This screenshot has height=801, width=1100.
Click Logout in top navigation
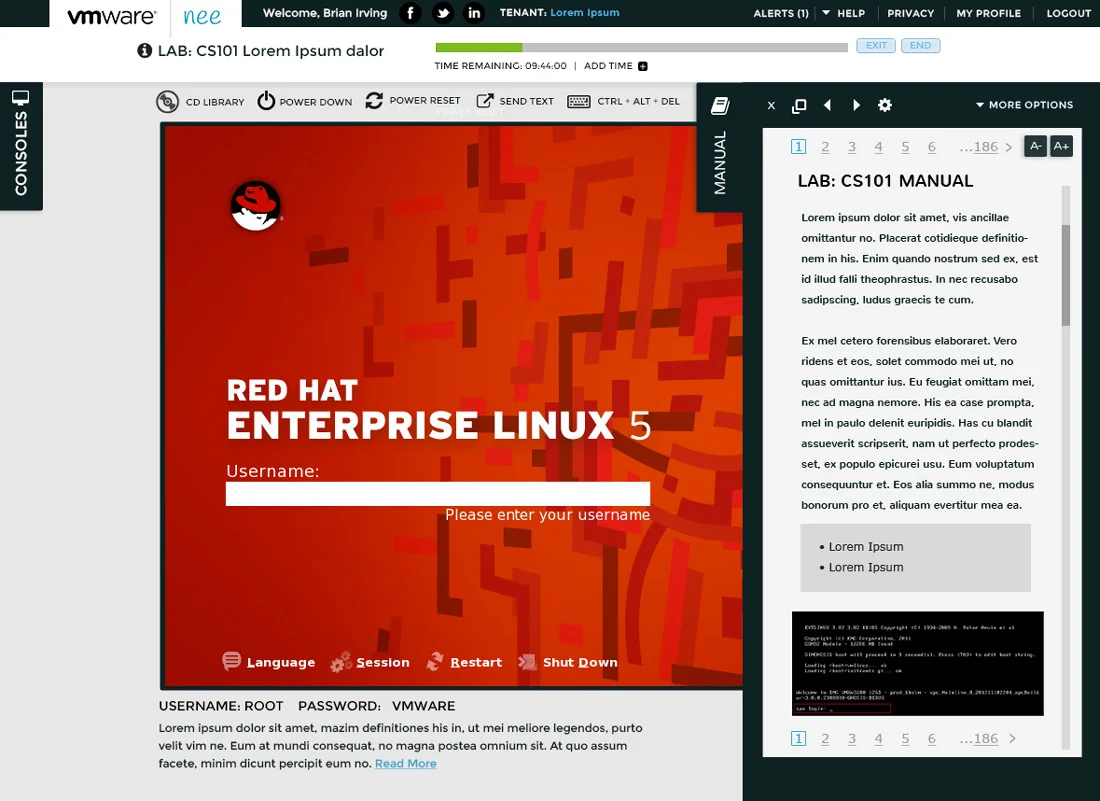tap(1068, 13)
